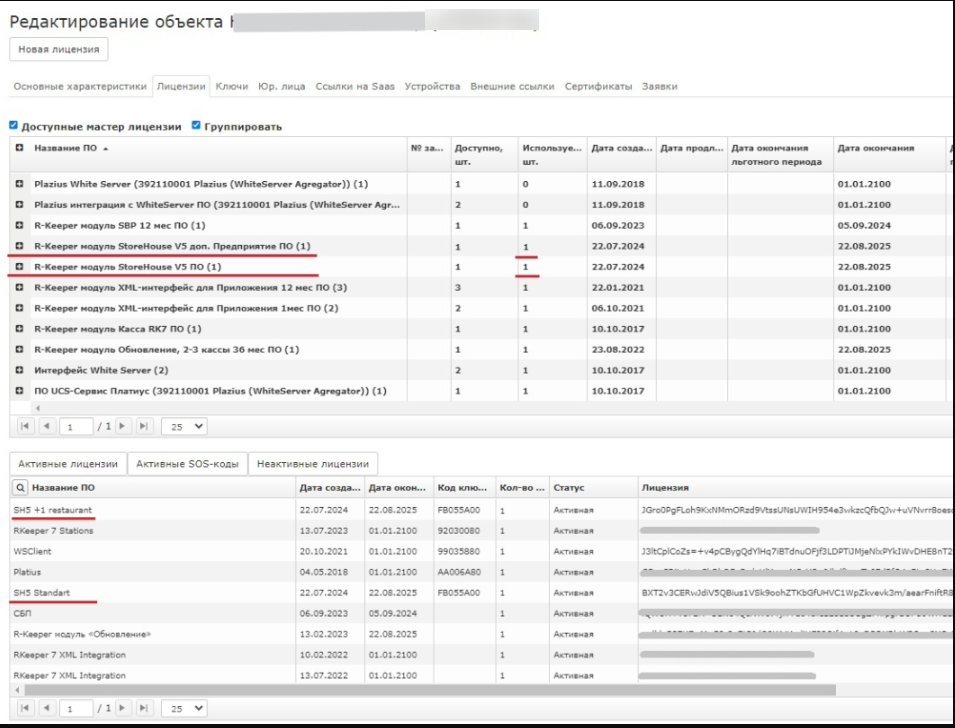Select the Сертификаты tab

[598, 87]
